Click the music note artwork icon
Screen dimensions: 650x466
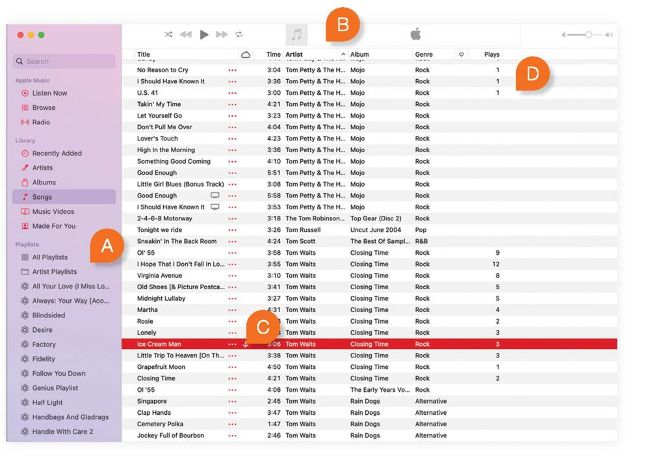coord(296,34)
